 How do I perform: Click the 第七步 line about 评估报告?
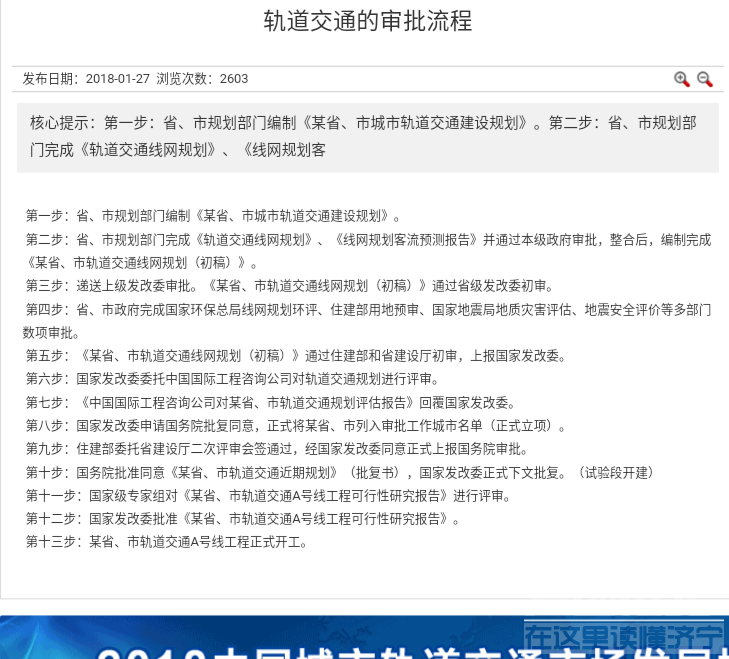(x=270, y=403)
